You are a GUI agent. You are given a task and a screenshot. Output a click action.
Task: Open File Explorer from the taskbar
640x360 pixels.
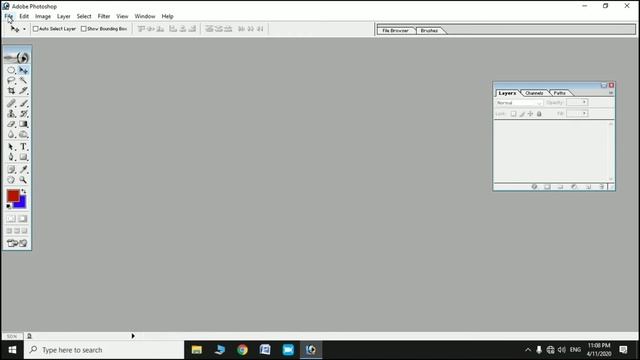(x=197, y=350)
